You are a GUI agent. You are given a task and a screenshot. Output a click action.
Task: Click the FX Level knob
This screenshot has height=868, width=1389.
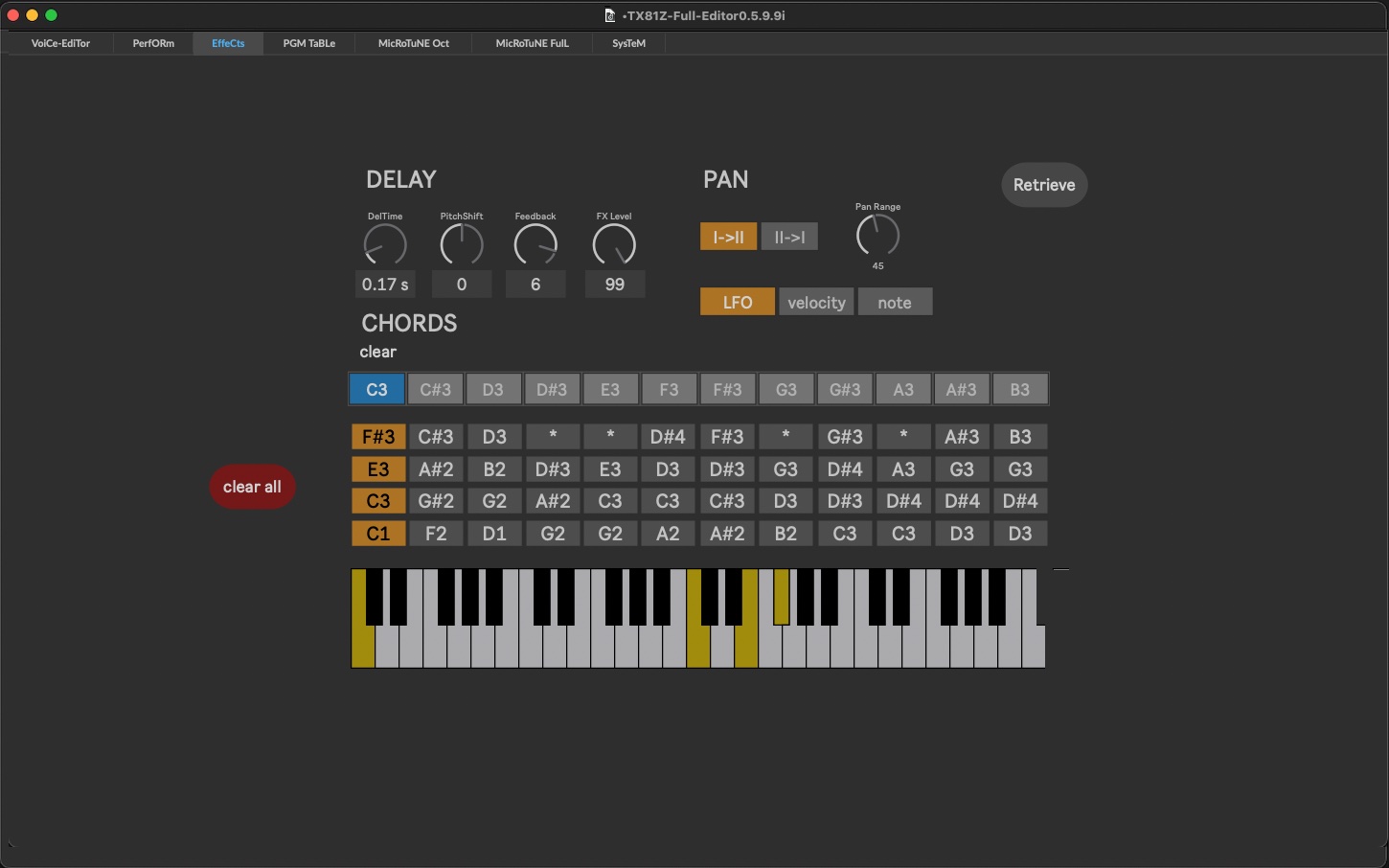[614, 245]
